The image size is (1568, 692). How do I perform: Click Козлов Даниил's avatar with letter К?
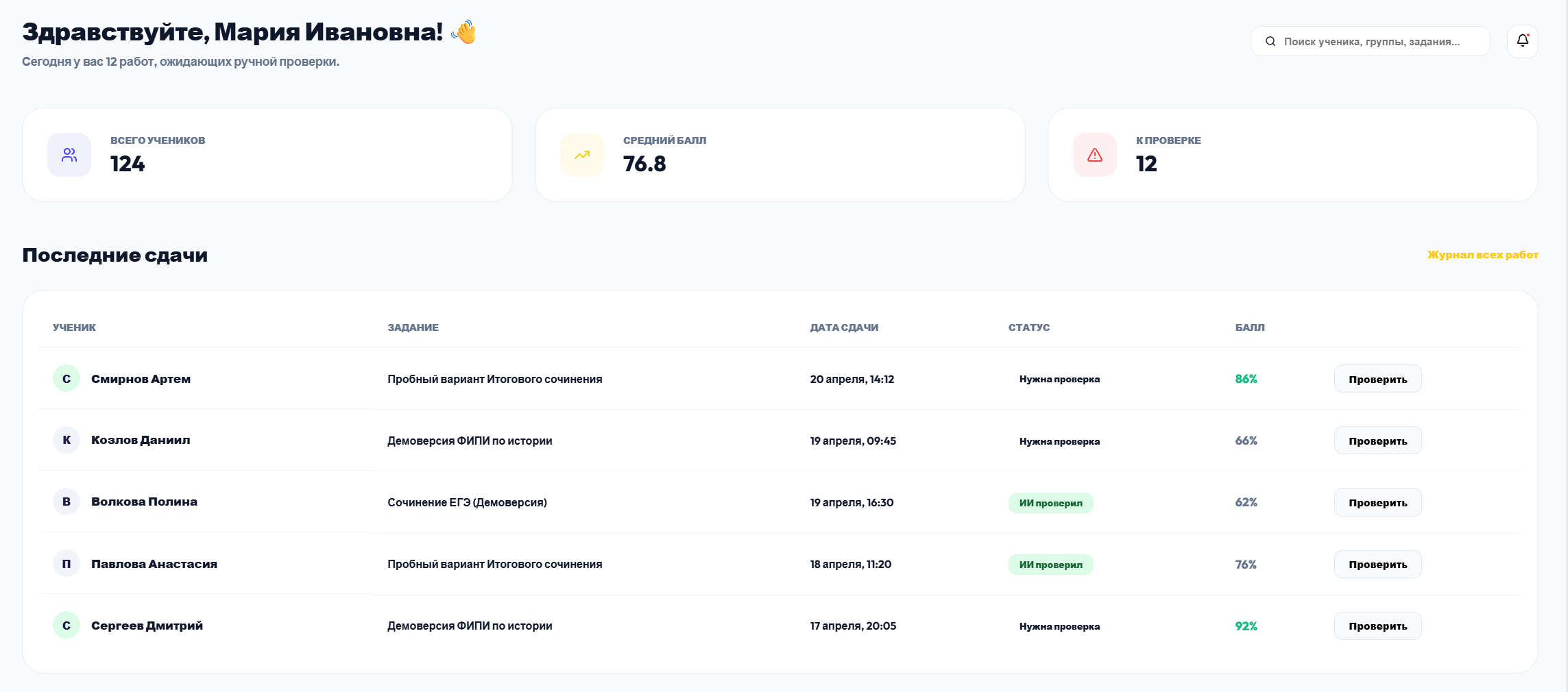click(x=67, y=440)
